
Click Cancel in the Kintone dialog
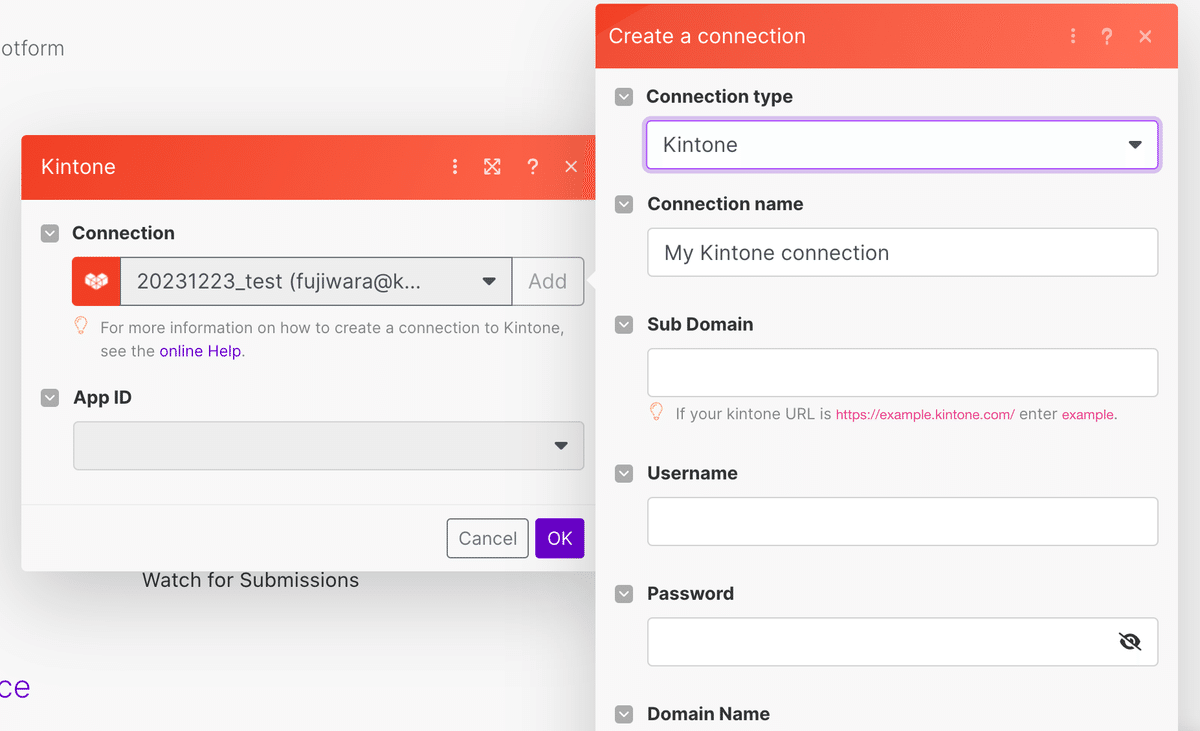click(x=488, y=538)
